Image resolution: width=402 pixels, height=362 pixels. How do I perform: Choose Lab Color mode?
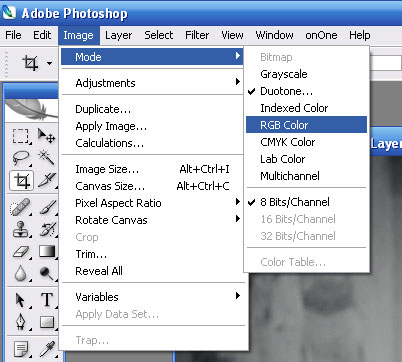pos(306,159)
